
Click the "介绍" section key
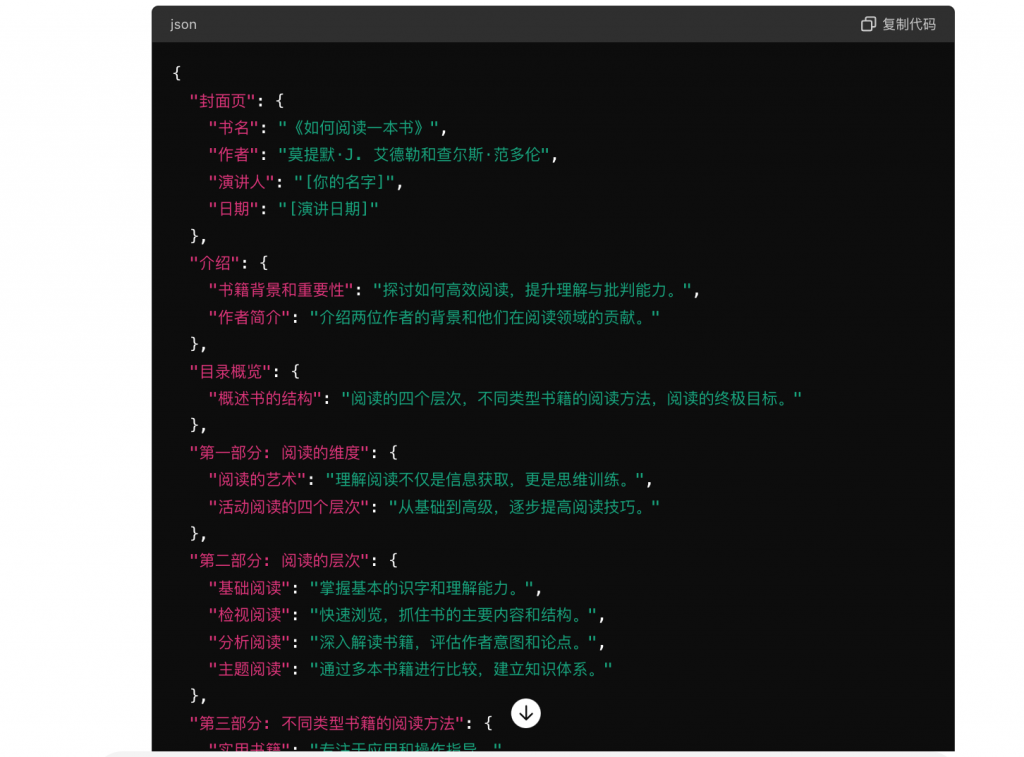215,263
